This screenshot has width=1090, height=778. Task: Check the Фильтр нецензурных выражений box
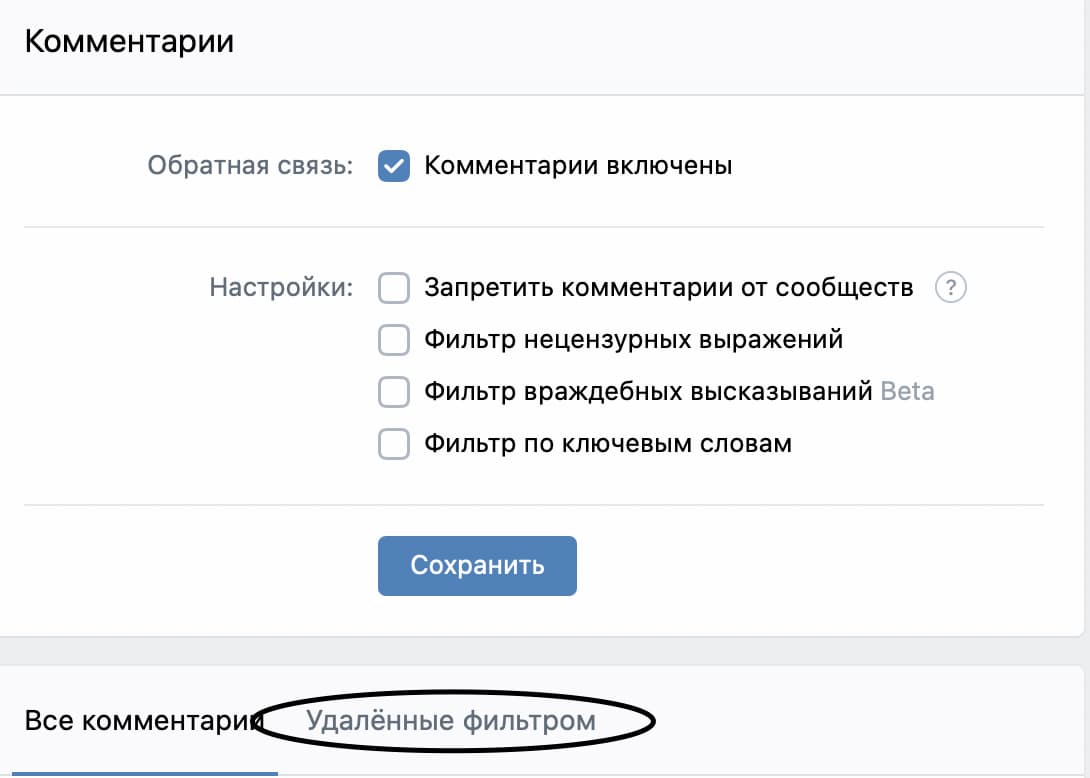393,339
